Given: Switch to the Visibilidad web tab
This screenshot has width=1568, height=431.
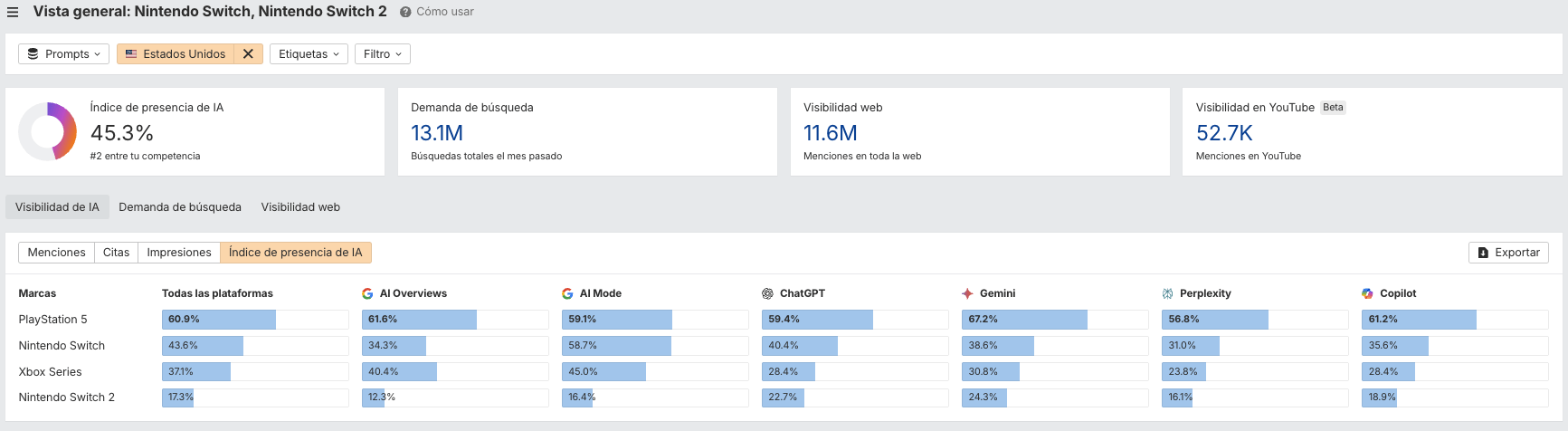Looking at the screenshot, I should point(300,207).
